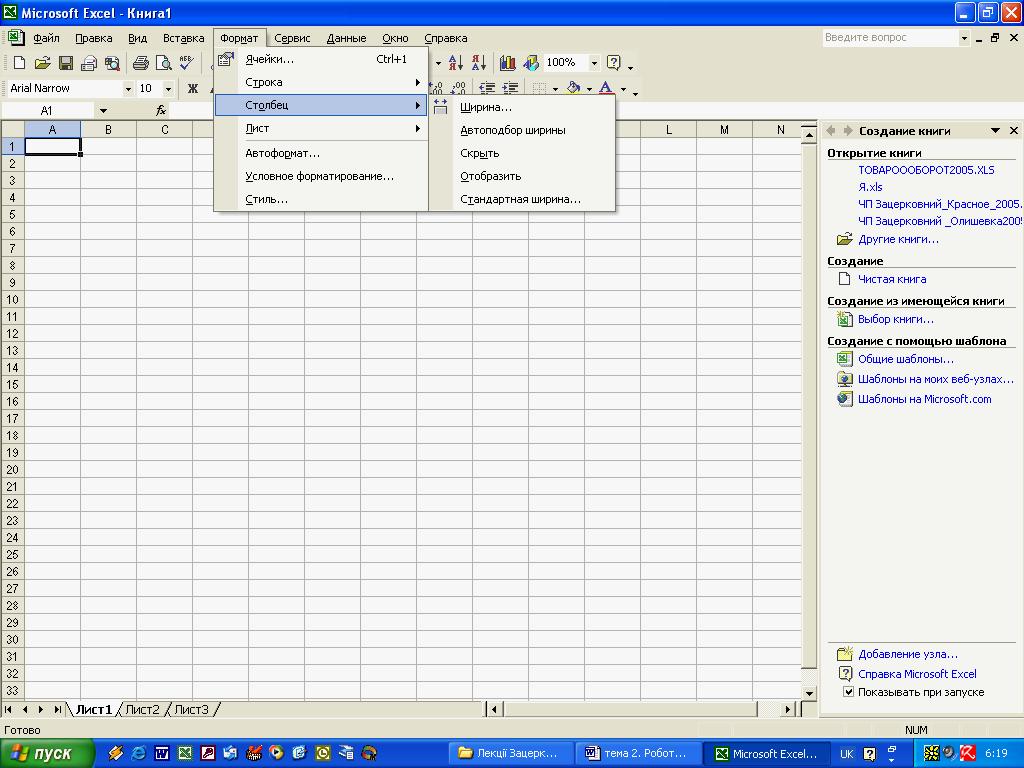Expand the Строка submenu
This screenshot has height=768, width=1024.
(321, 82)
